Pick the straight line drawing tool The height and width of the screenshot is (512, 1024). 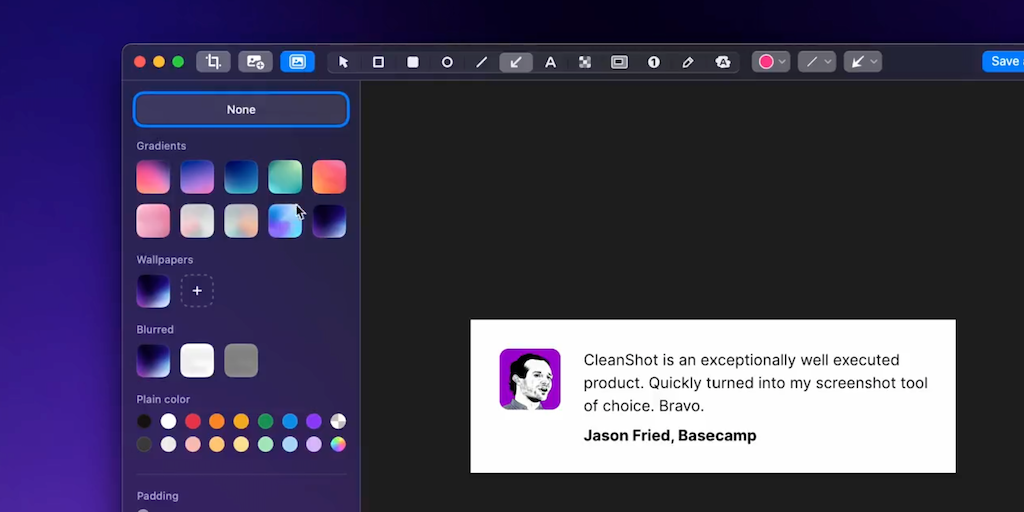(x=481, y=62)
